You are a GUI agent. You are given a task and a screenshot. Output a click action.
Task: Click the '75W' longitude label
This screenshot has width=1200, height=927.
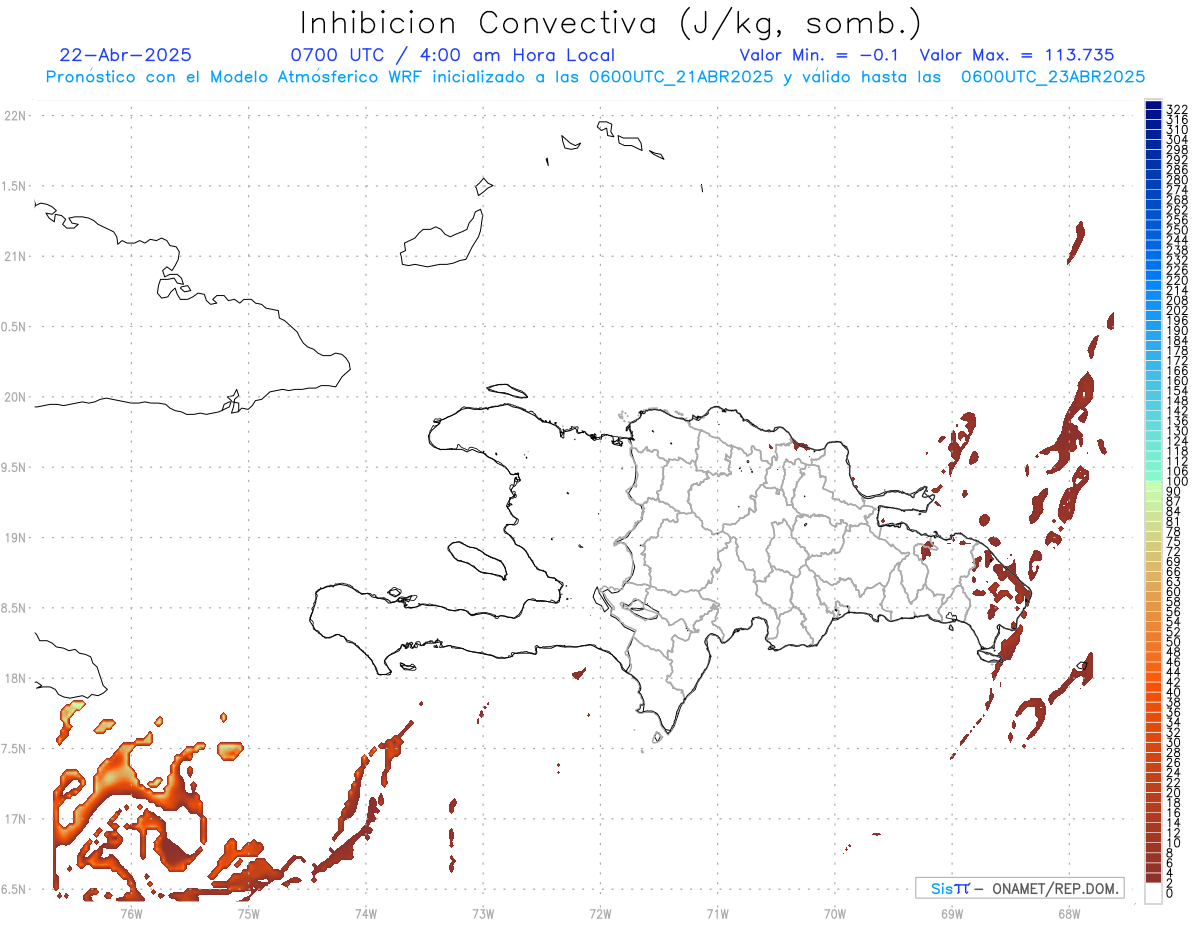(248, 913)
